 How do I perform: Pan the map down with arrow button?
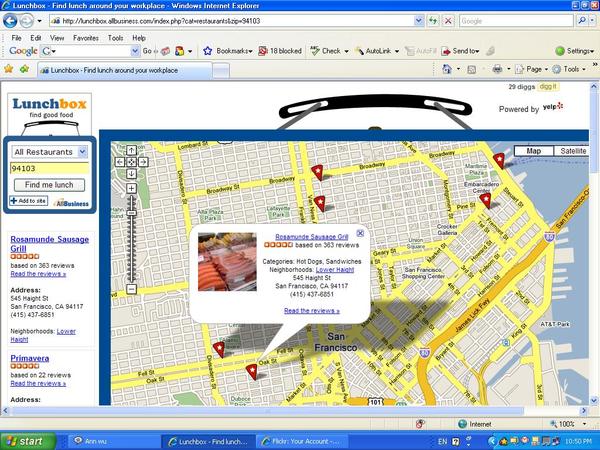pyautogui.click(x=131, y=174)
